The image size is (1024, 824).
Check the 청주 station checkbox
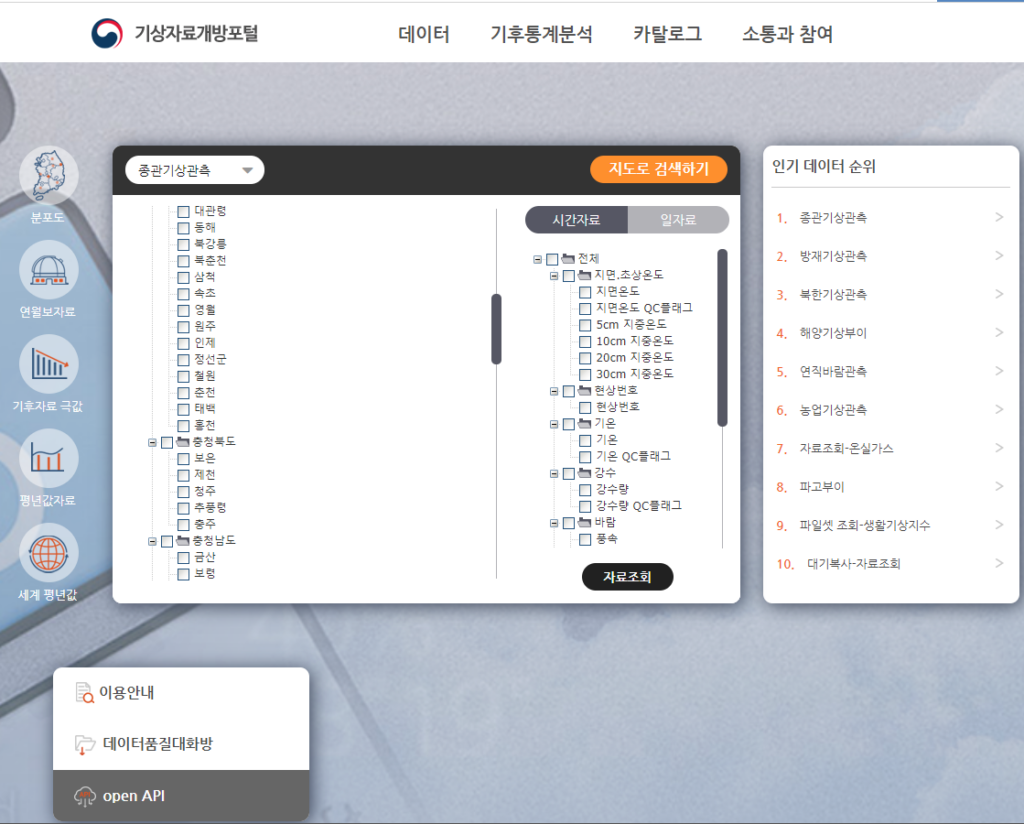(x=184, y=492)
